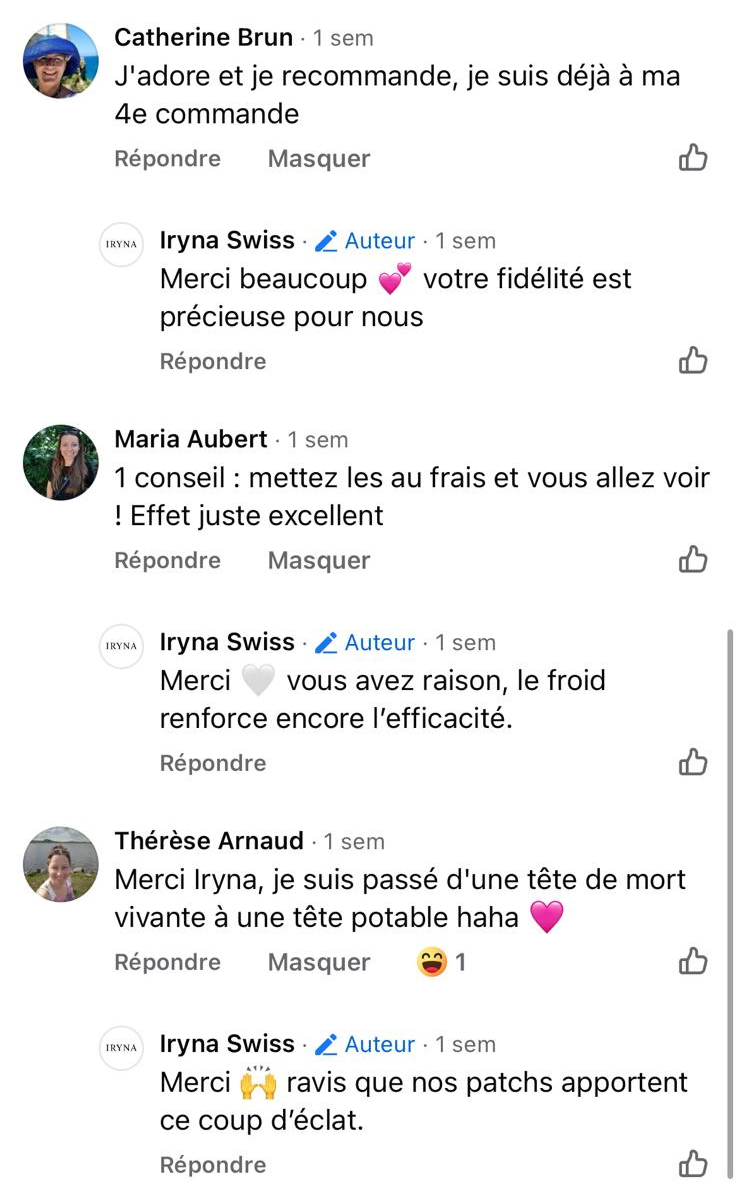Like the reply about le froid efficacité

693,763
